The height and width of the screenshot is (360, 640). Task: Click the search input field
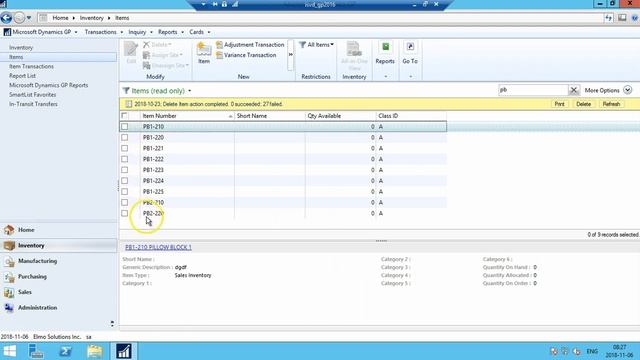(533, 90)
